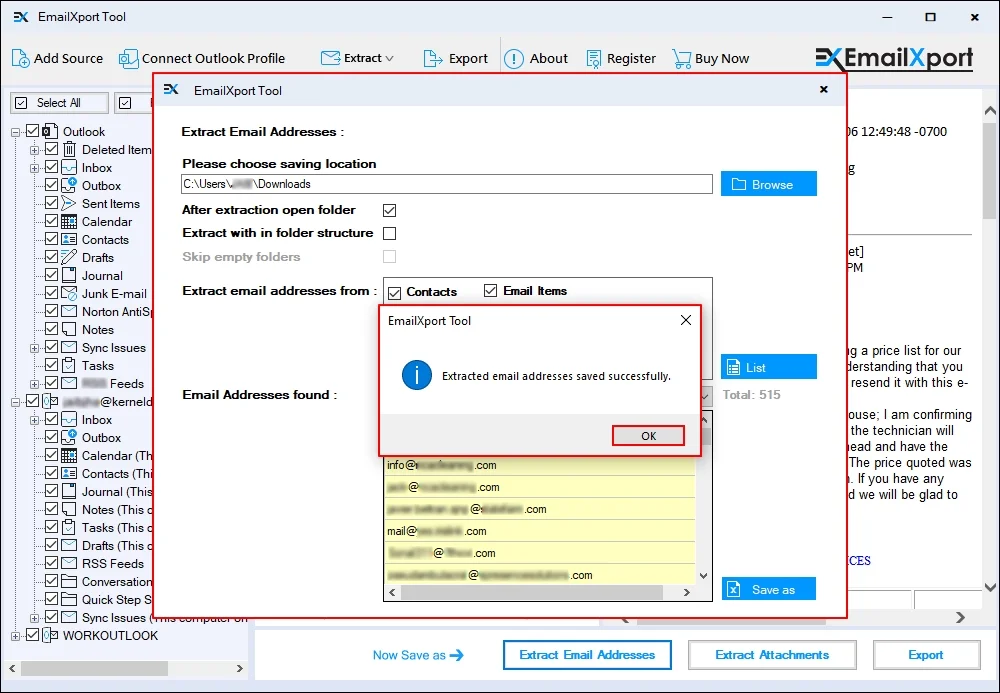This screenshot has height=693, width=1000.
Task: Click the EmailXport logo at top right
Action: click(x=895, y=58)
